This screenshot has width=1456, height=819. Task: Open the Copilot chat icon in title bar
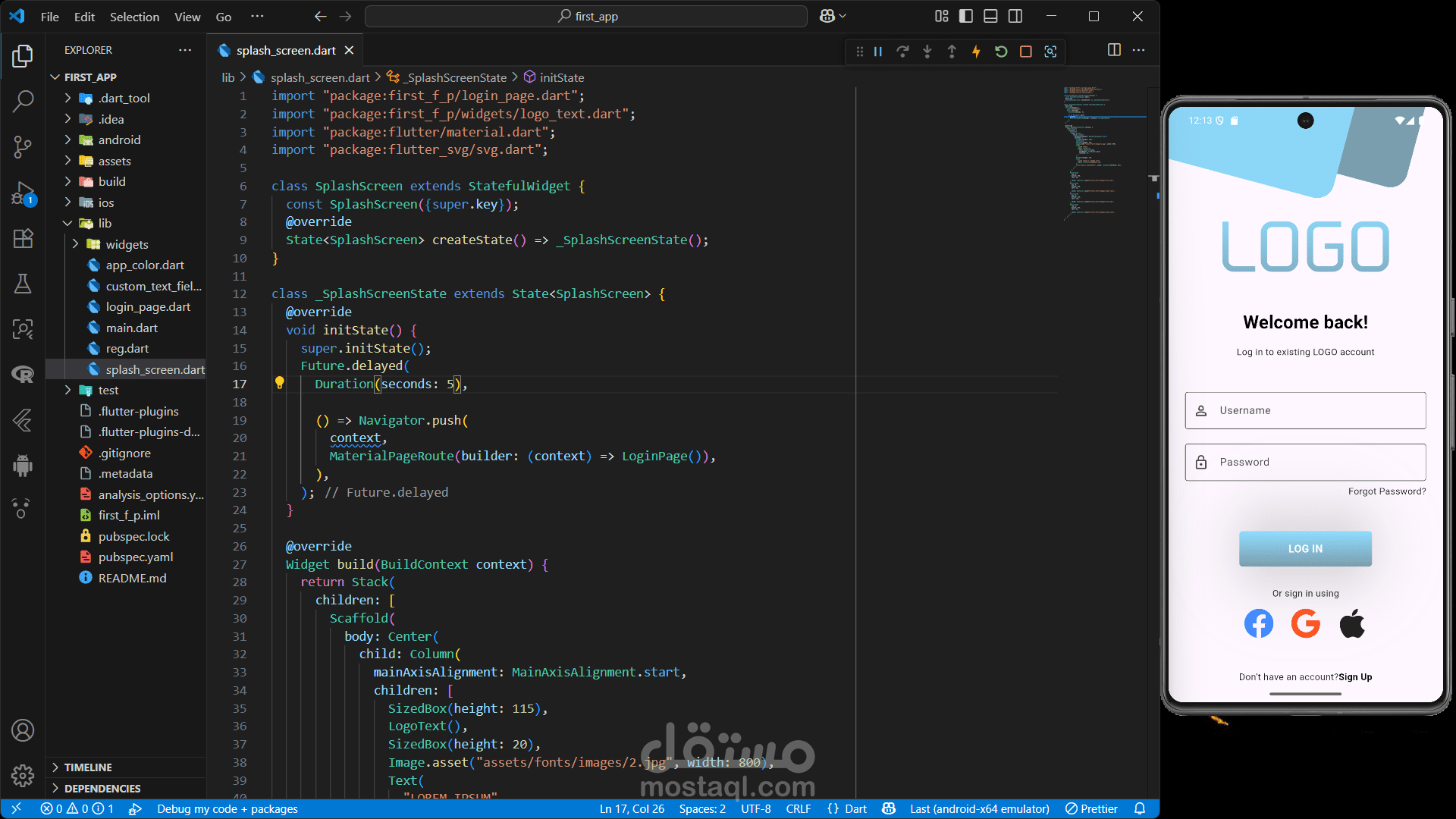click(827, 16)
